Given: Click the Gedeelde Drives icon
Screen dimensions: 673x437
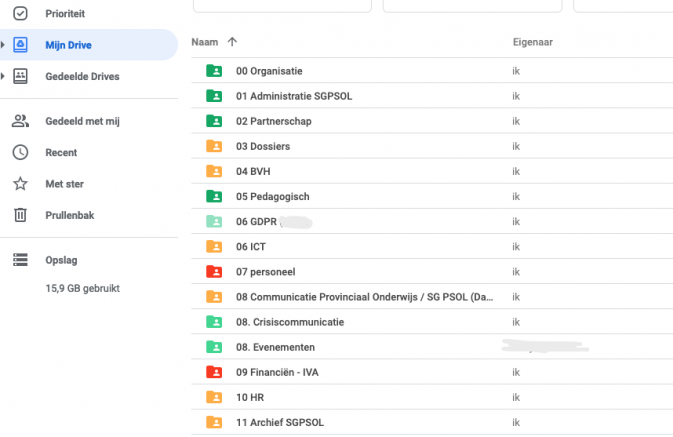Looking at the screenshot, I should pyautogui.click(x=20, y=76).
